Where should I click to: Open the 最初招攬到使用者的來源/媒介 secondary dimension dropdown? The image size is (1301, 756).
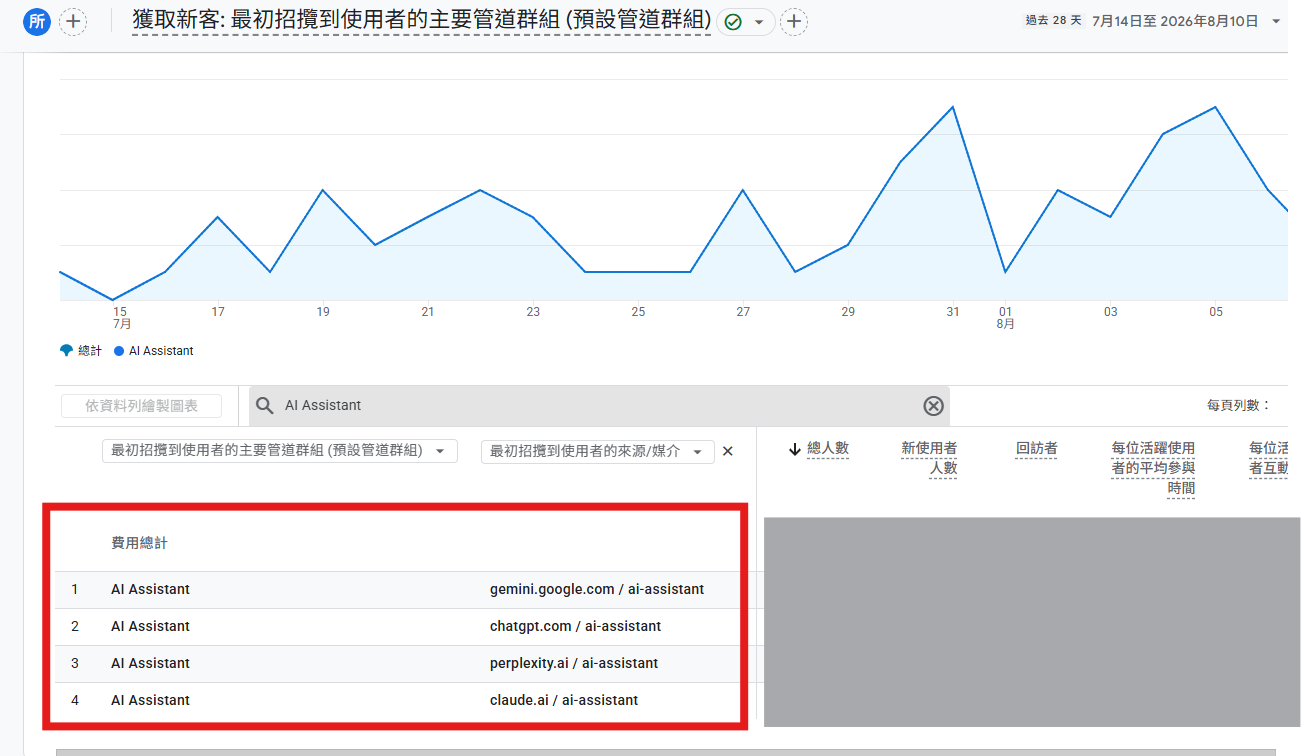click(x=598, y=451)
